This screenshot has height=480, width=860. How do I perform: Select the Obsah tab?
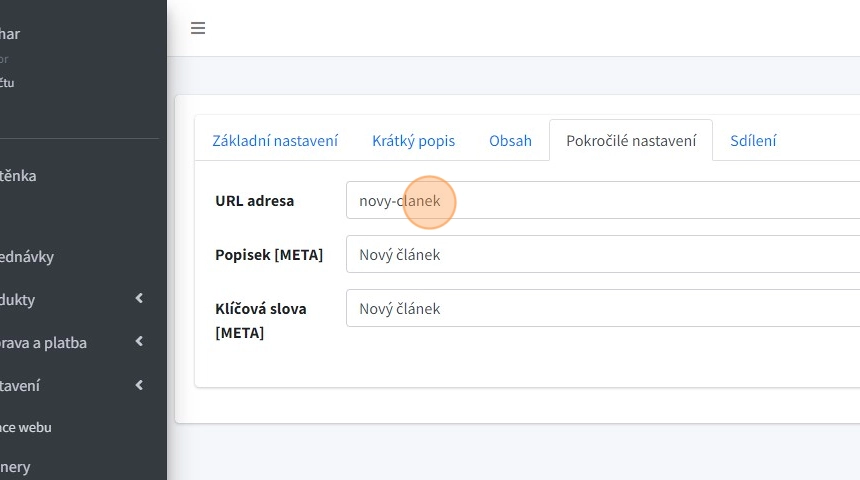pos(510,141)
